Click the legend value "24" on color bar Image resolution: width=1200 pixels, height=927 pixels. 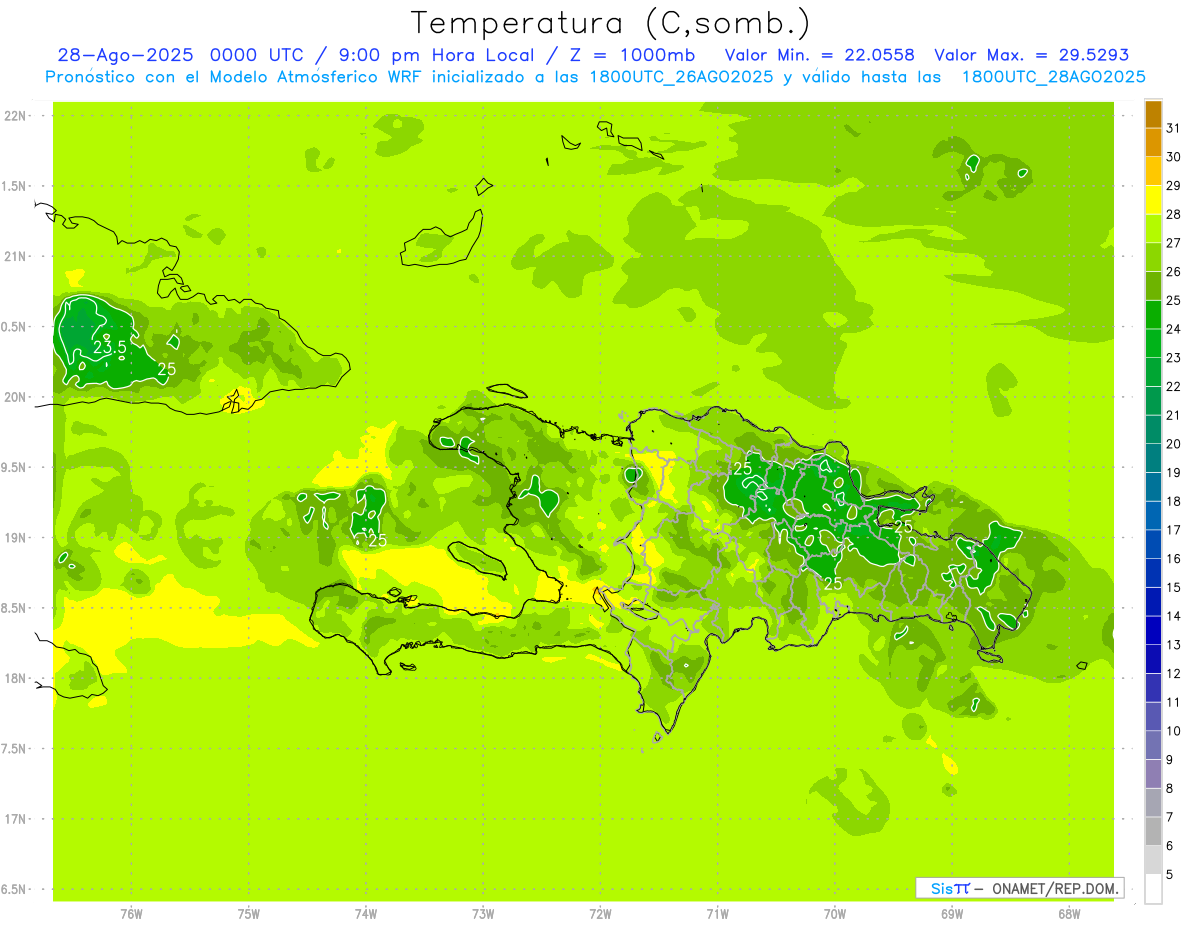1173,329
